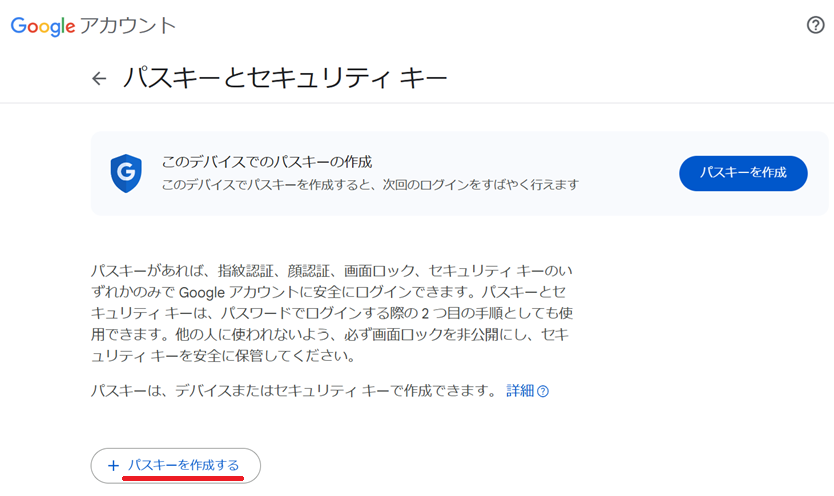This screenshot has height=496, width=834.
Task: Click the page title パスキーとセキュリティ キー
Action: pyautogui.click(x=285, y=79)
